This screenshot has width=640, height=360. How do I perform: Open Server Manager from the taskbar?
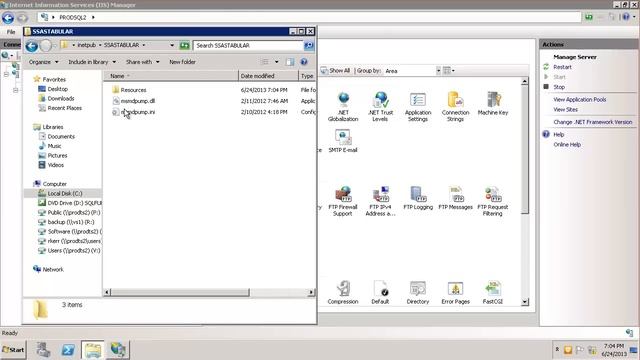click(x=43, y=350)
